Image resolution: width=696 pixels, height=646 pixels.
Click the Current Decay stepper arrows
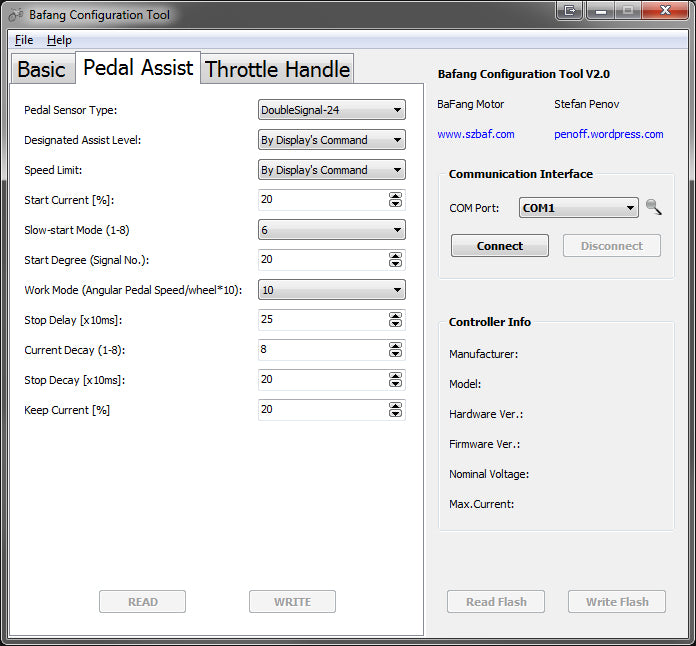pyautogui.click(x=396, y=350)
